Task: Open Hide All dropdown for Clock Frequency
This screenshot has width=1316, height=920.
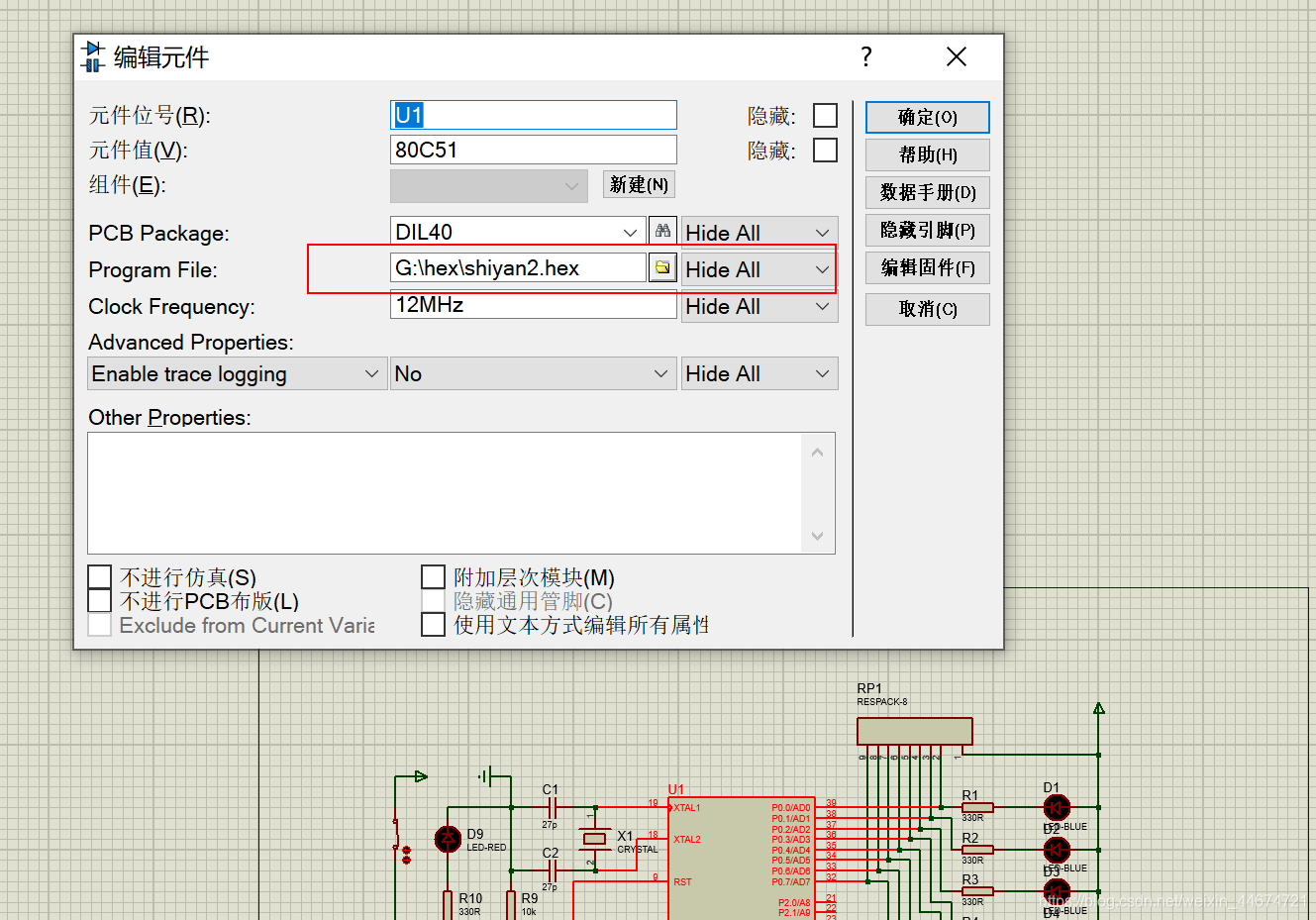Action: pos(759,306)
